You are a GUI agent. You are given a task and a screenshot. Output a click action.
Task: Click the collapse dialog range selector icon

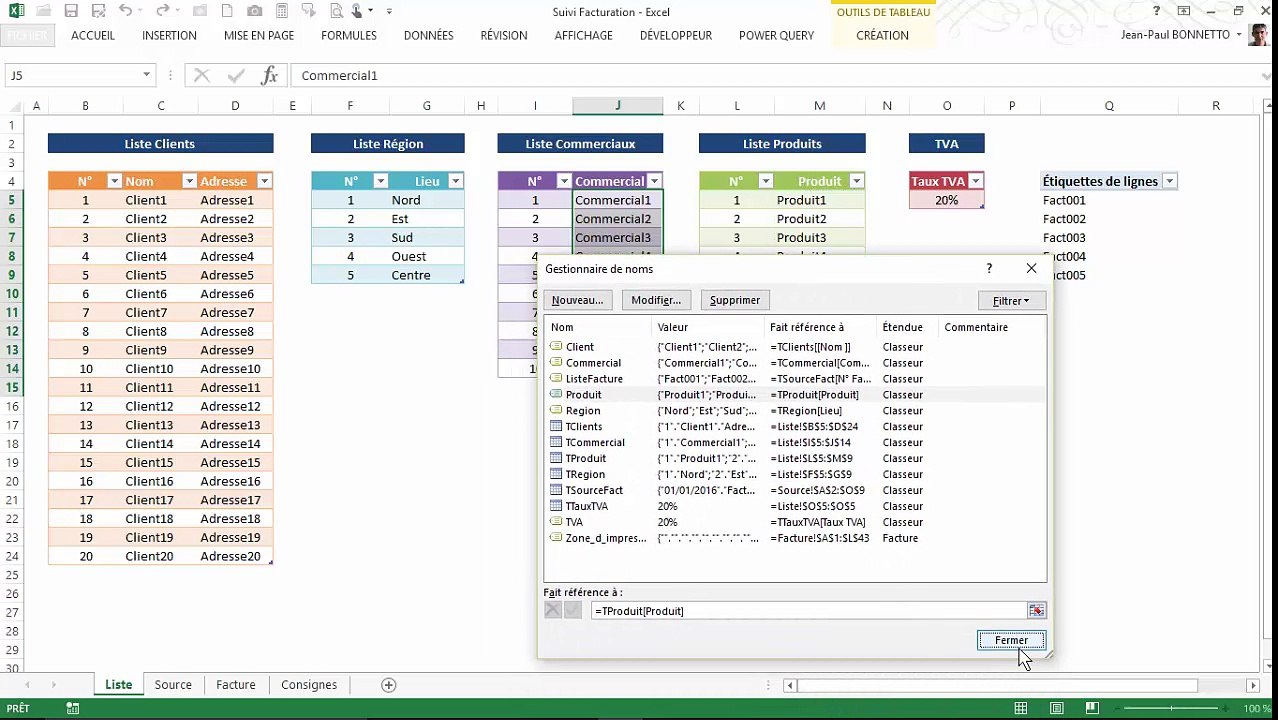(x=1036, y=610)
